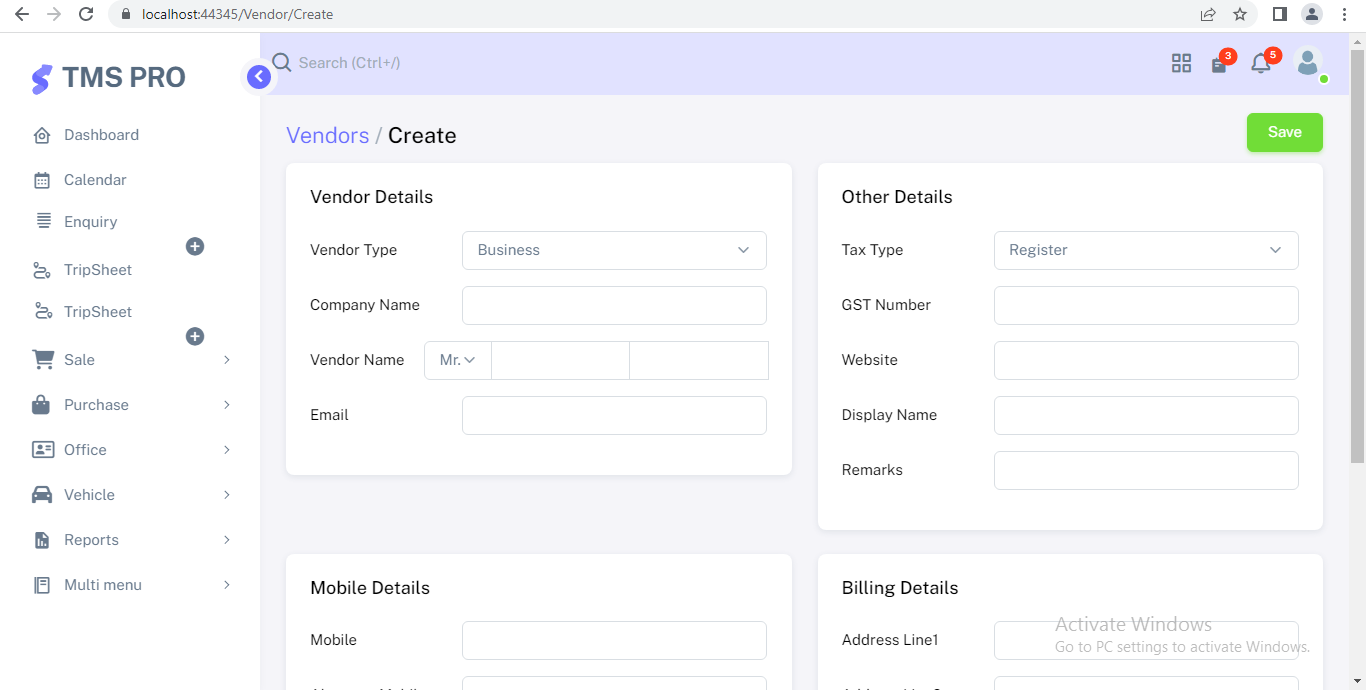The image size is (1366, 690).
Task: Open Dashboard from the sidebar
Action: [101, 135]
